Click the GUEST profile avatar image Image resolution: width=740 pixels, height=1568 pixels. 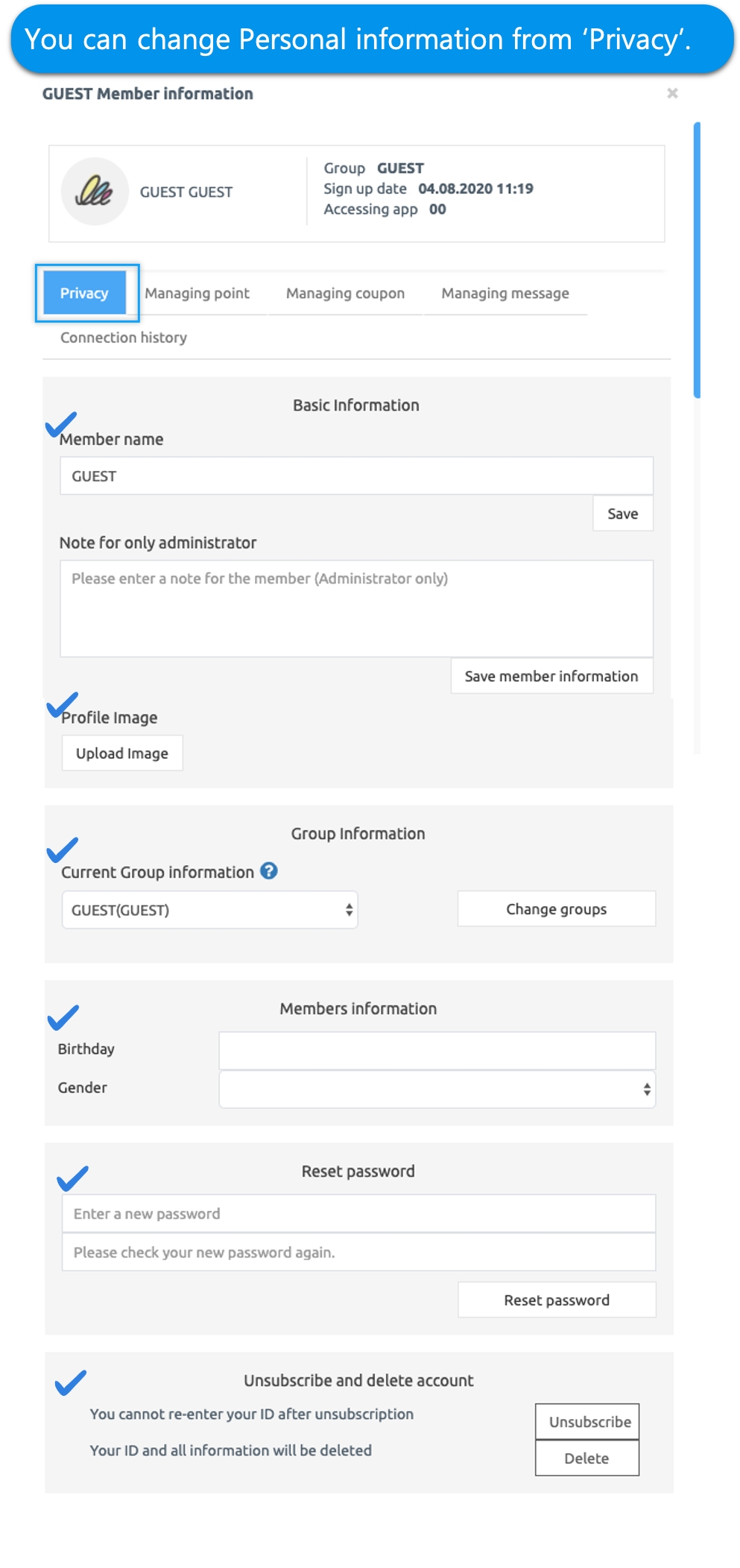95,192
